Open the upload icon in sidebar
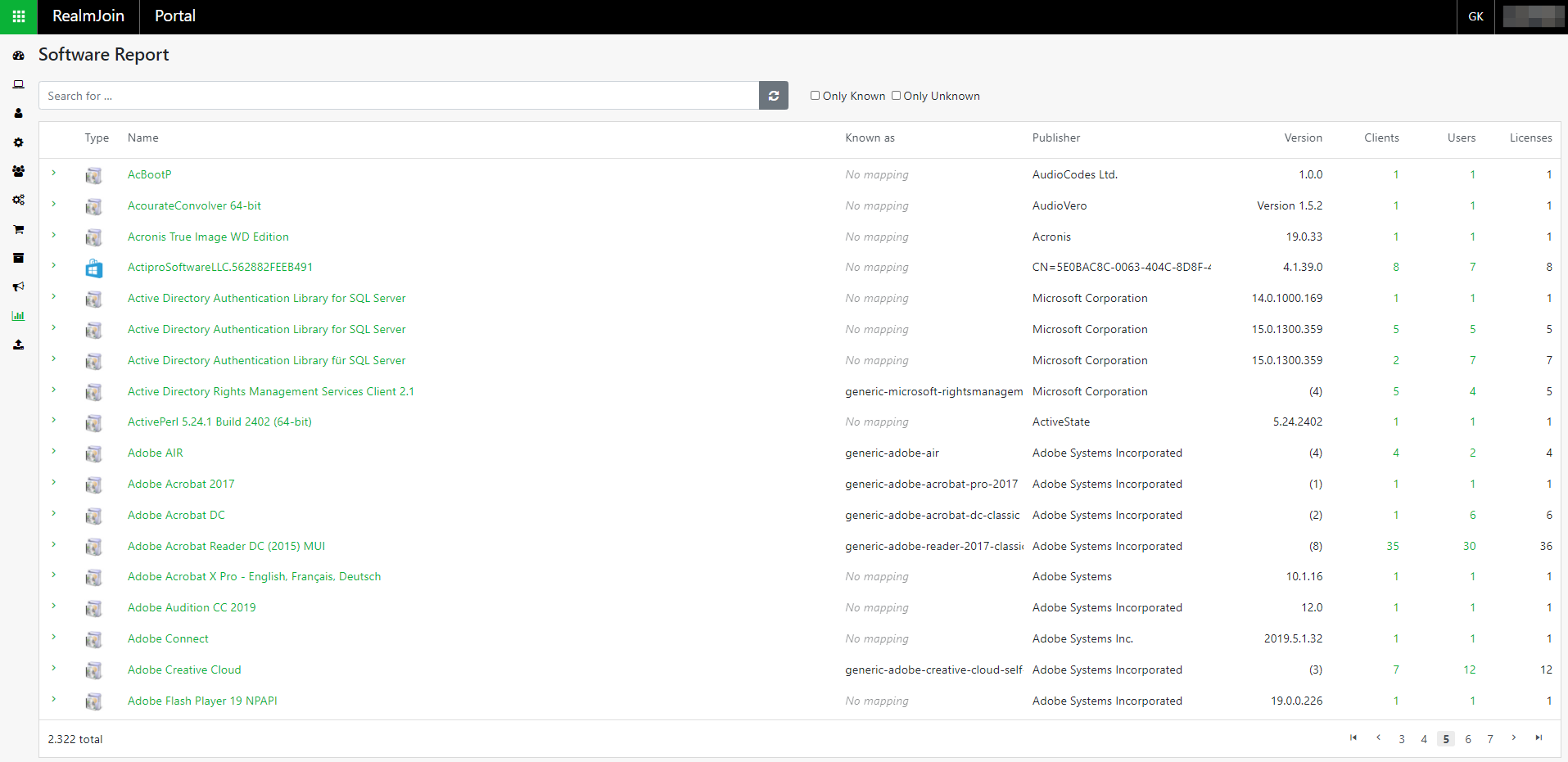The height and width of the screenshot is (762, 1568). [18, 345]
